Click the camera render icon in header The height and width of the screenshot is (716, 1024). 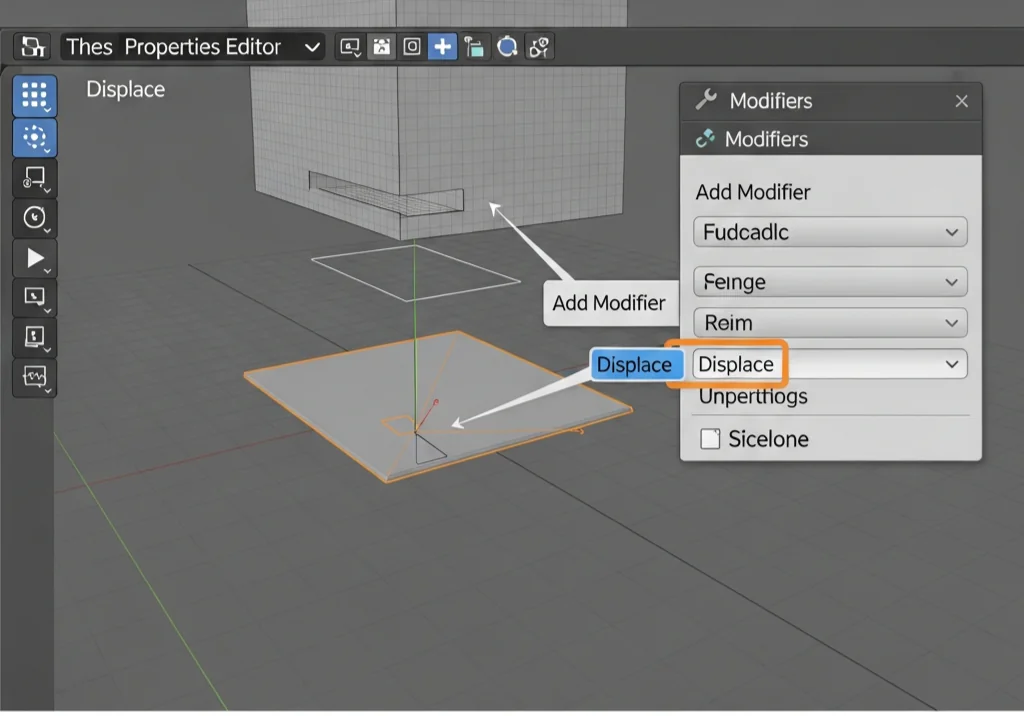point(381,47)
